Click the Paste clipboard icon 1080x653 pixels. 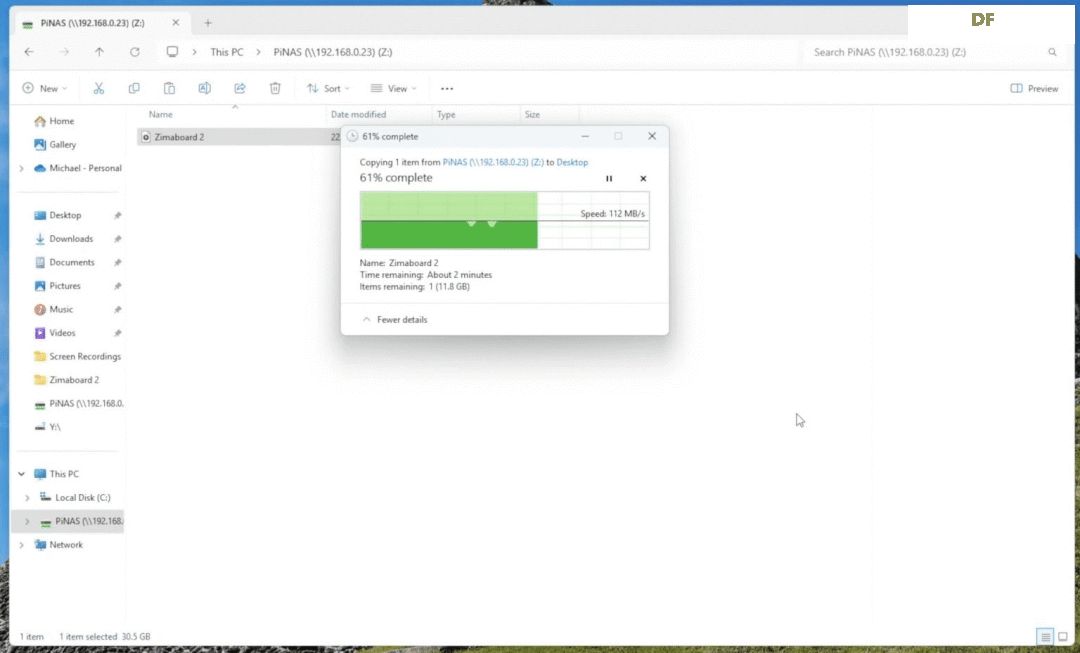[x=169, y=88]
